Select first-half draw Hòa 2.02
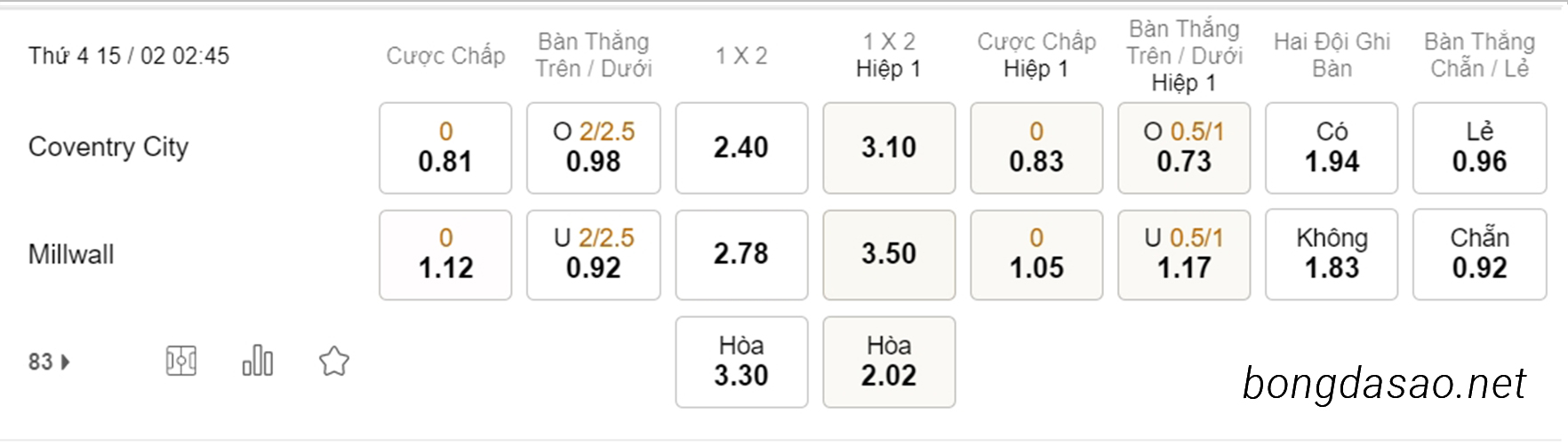 pos(889,362)
